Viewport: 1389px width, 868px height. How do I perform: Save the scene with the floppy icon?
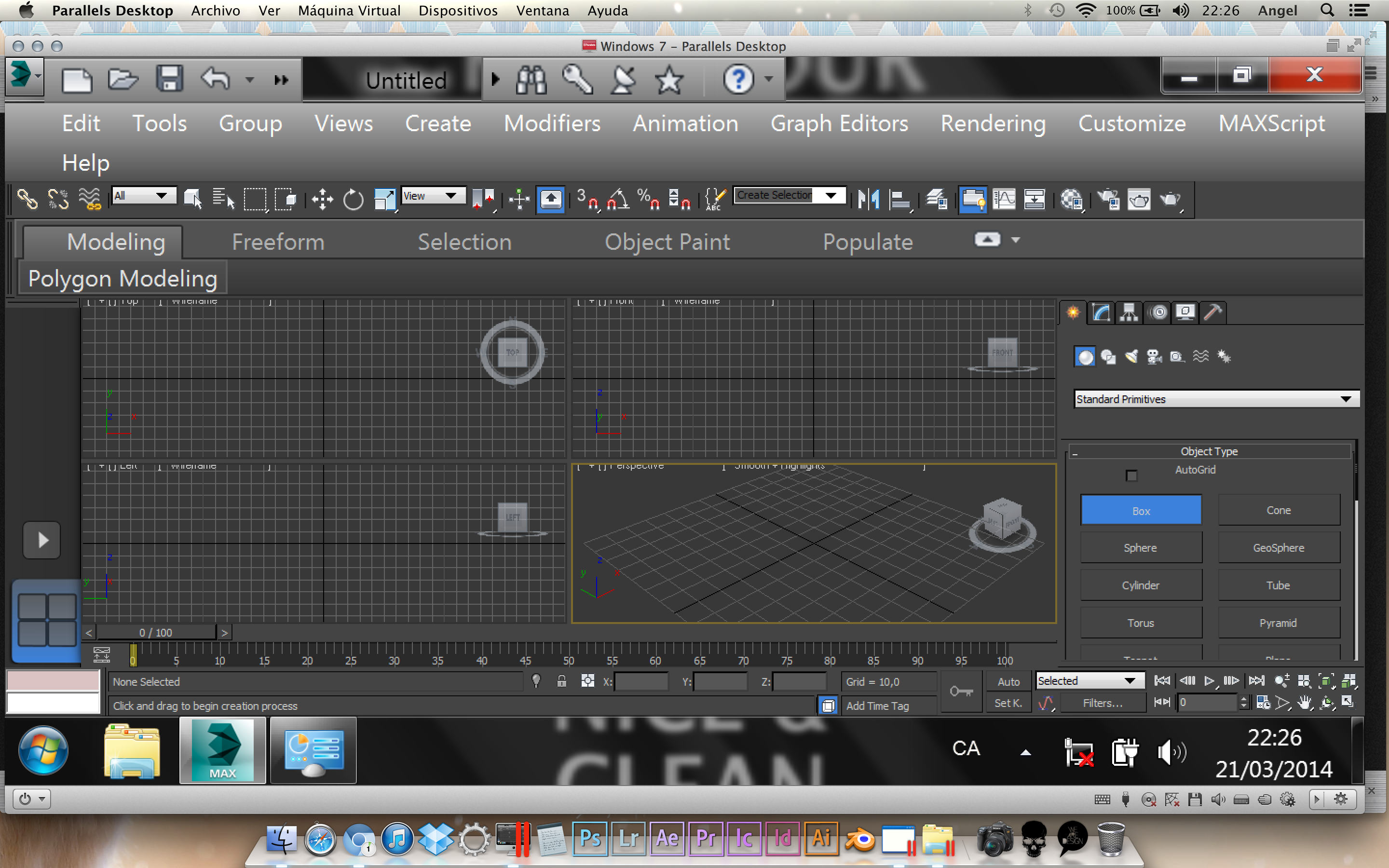(169, 79)
